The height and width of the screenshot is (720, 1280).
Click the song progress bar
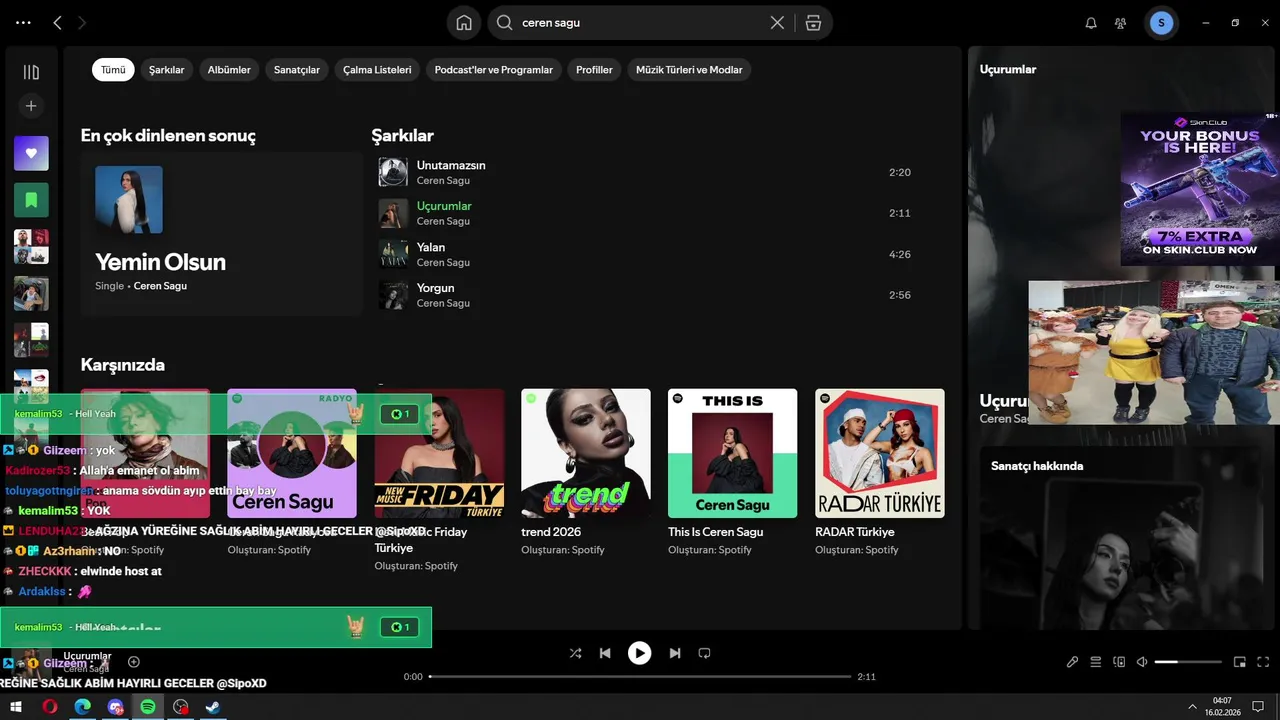(x=640, y=677)
